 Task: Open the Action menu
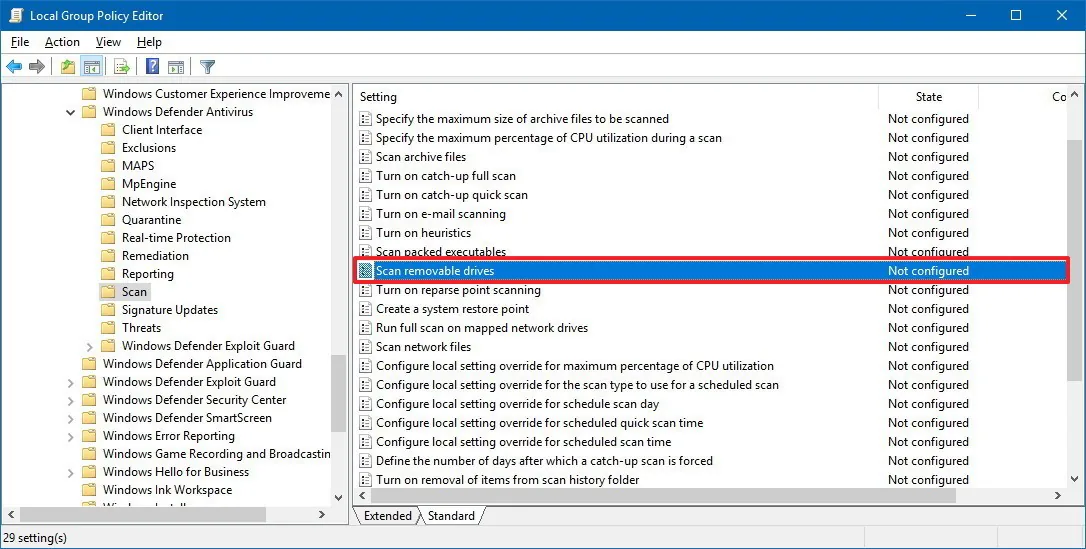pos(62,42)
